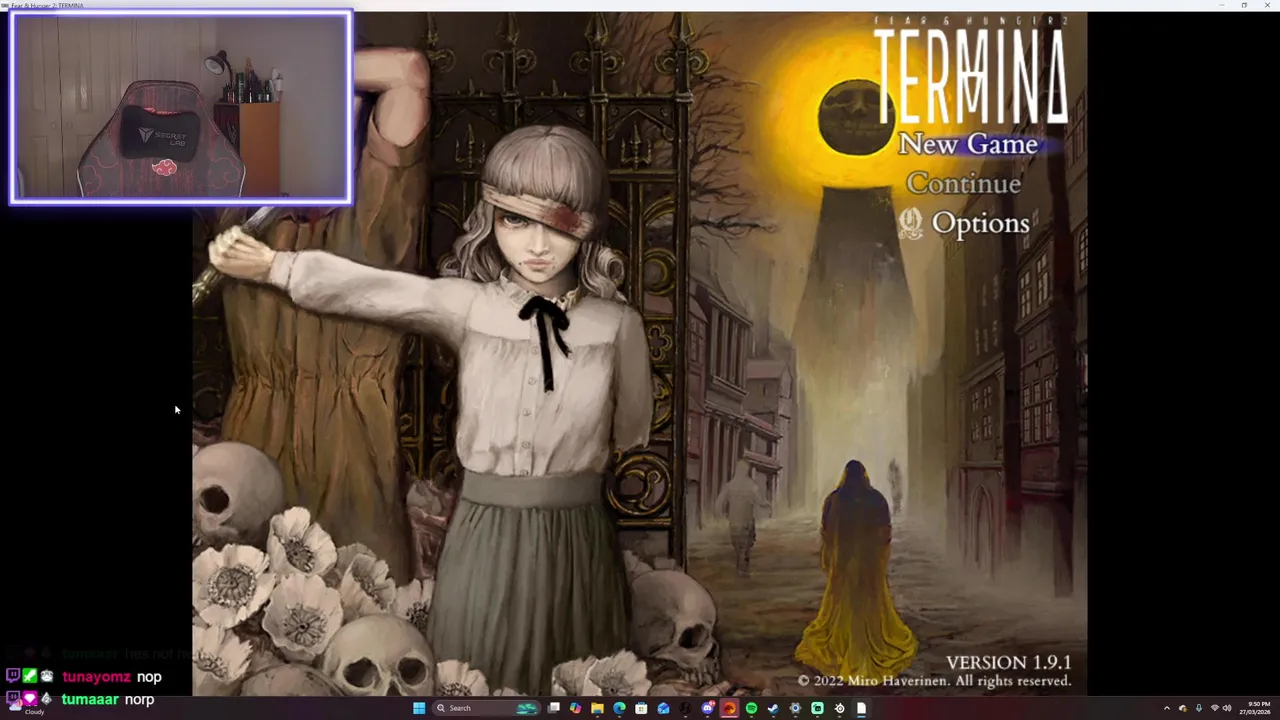Click the "VERSION 1.9.1" text
The image size is (1280, 720).
[1008, 662]
